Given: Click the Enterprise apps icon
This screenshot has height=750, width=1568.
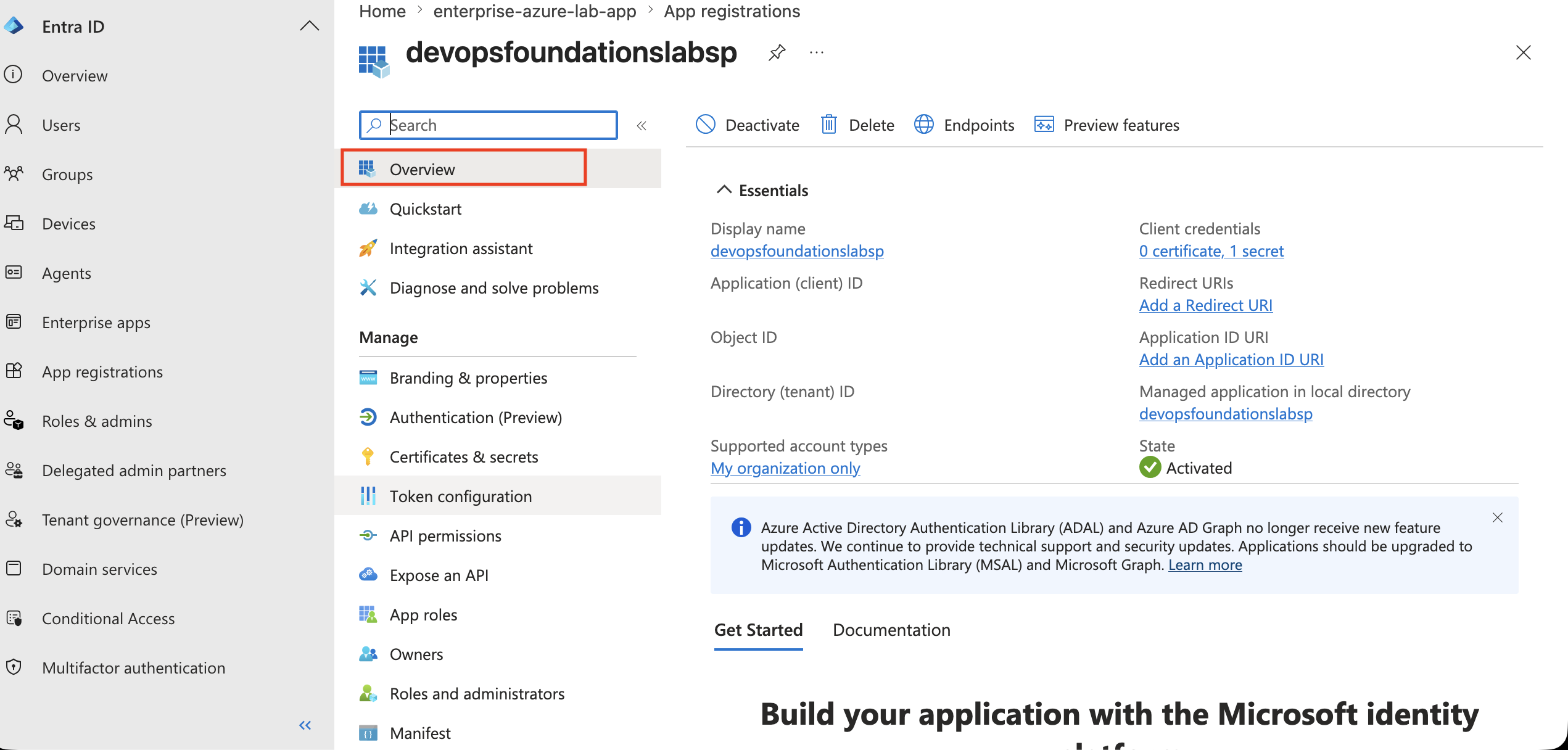Looking at the screenshot, I should coord(14,322).
